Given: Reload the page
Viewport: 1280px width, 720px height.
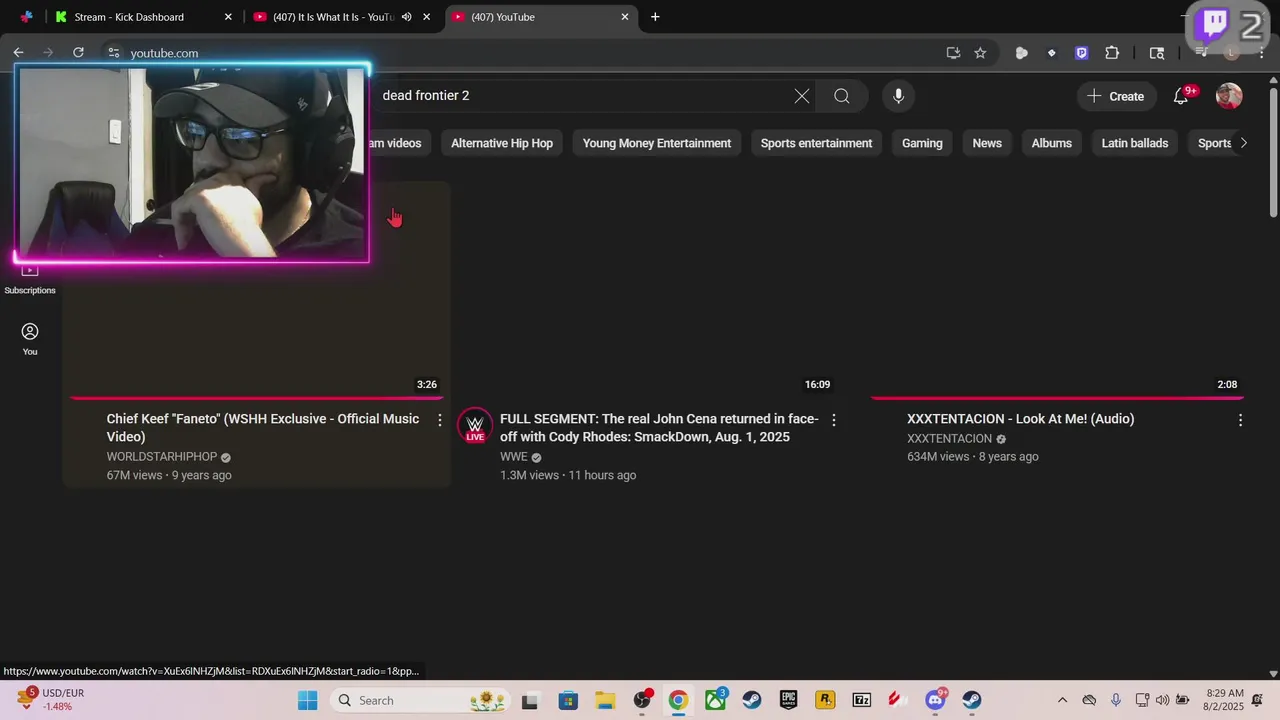Looking at the screenshot, I should tap(78, 53).
